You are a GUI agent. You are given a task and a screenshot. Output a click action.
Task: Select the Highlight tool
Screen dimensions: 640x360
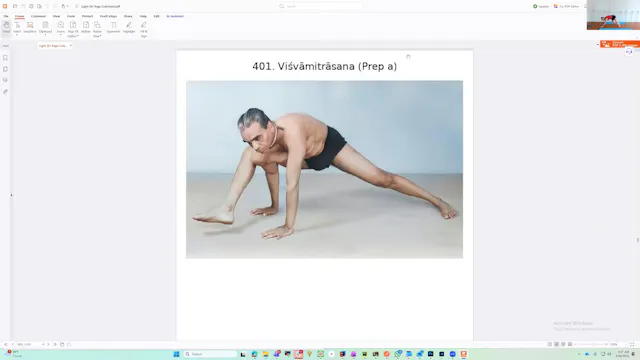tap(129, 27)
